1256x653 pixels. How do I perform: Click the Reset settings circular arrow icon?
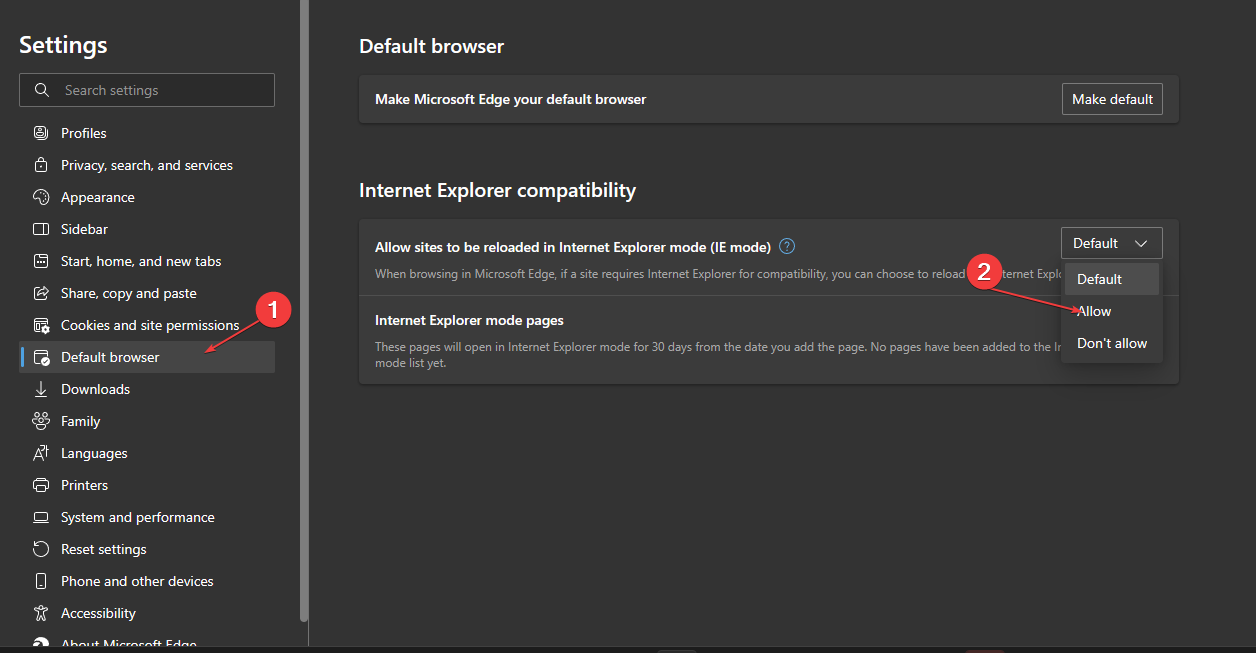pyautogui.click(x=39, y=548)
